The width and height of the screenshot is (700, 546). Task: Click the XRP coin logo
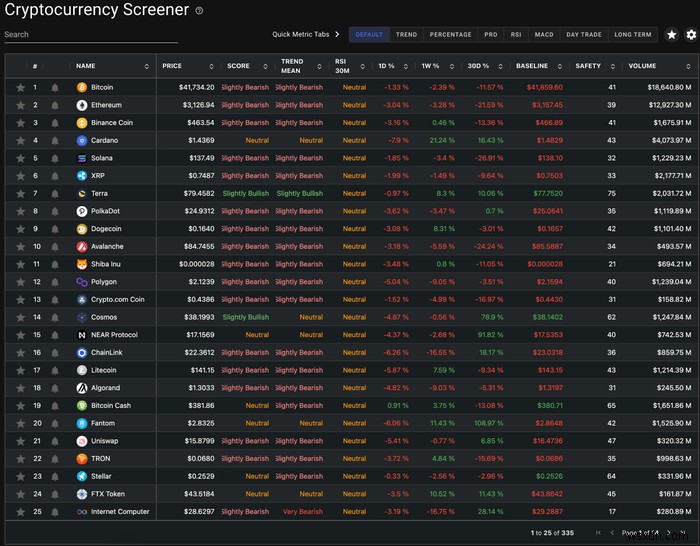coord(82,176)
